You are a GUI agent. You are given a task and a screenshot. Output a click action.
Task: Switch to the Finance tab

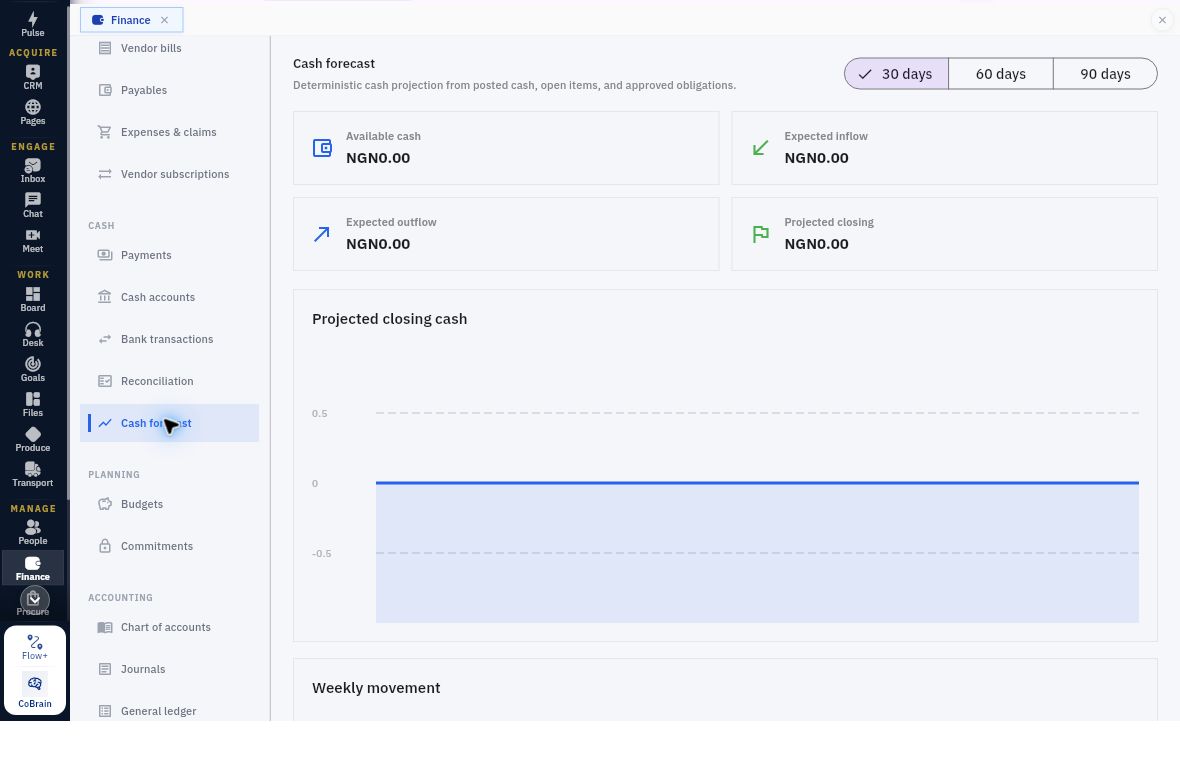click(131, 20)
